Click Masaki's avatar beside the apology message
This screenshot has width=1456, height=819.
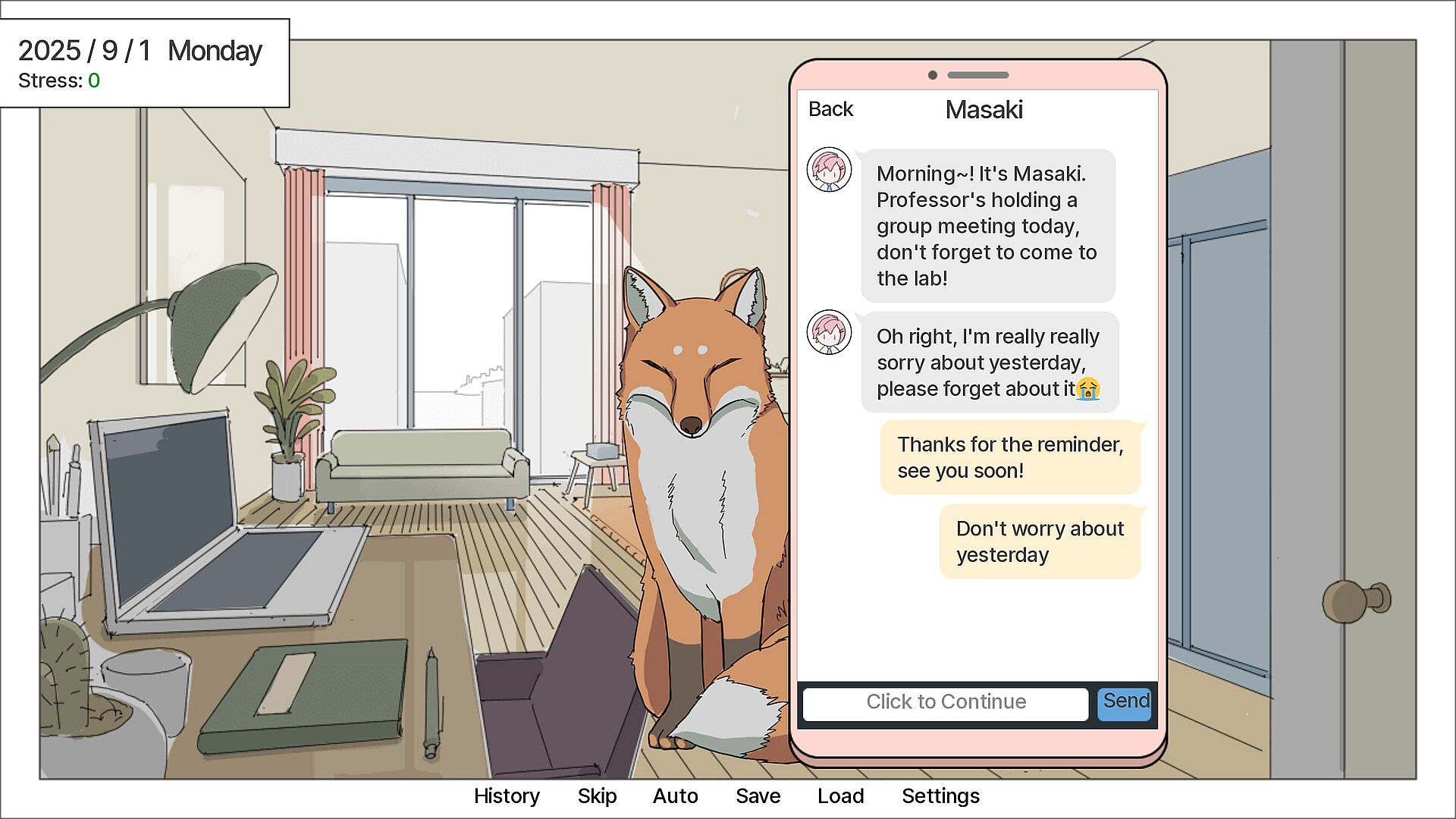click(x=828, y=332)
